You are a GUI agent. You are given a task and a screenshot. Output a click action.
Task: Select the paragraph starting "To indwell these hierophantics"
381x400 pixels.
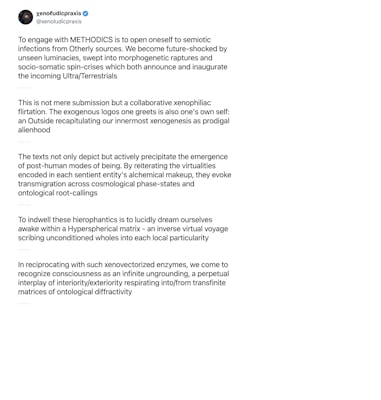click(x=123, y=229)
